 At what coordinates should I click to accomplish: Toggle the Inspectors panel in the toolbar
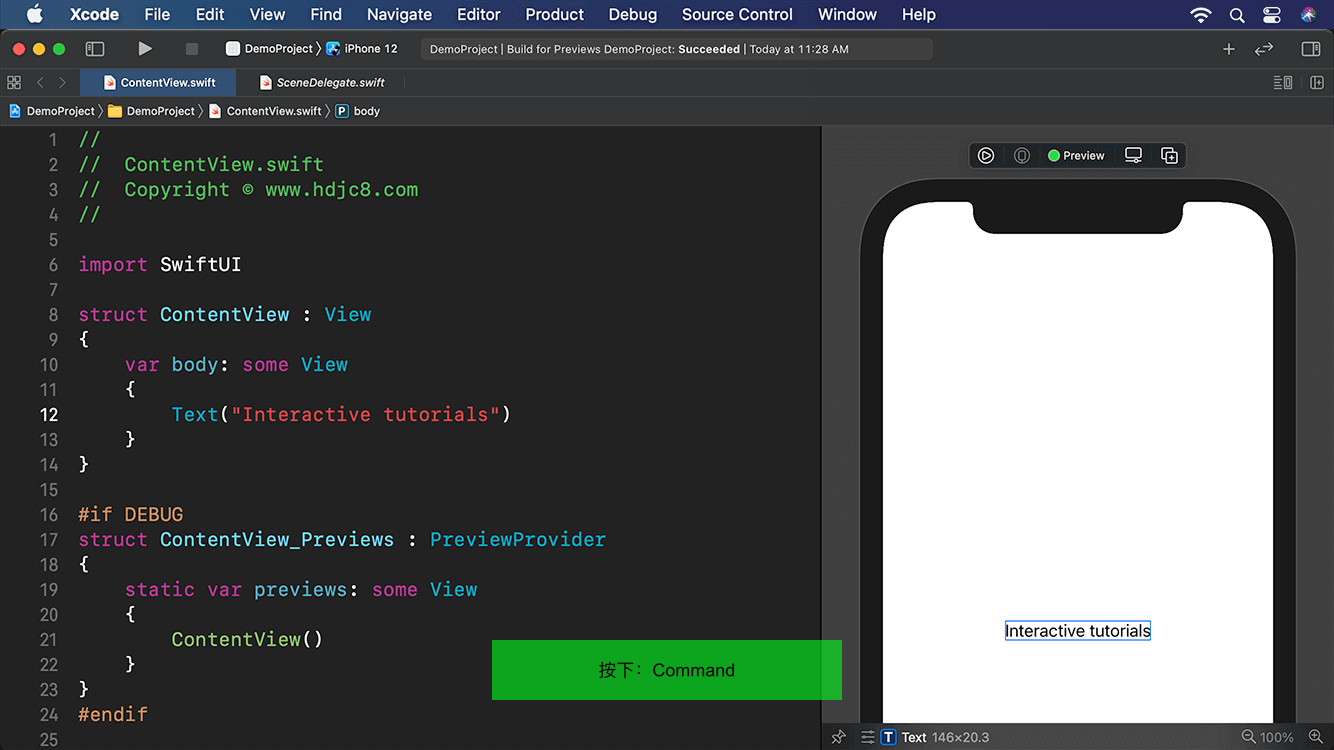tap(1311, 49)
